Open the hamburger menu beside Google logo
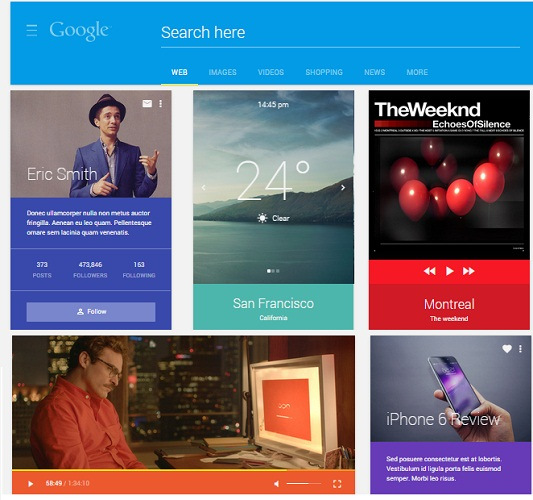The width and height of the screenshot is (533, 500). (x=32, y=30)
